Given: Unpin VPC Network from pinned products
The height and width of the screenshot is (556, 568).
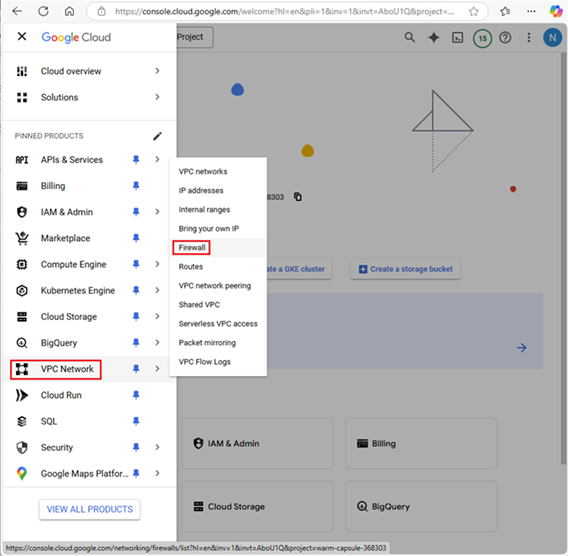Looking at the screenshot, I should (x=136, y=369).
